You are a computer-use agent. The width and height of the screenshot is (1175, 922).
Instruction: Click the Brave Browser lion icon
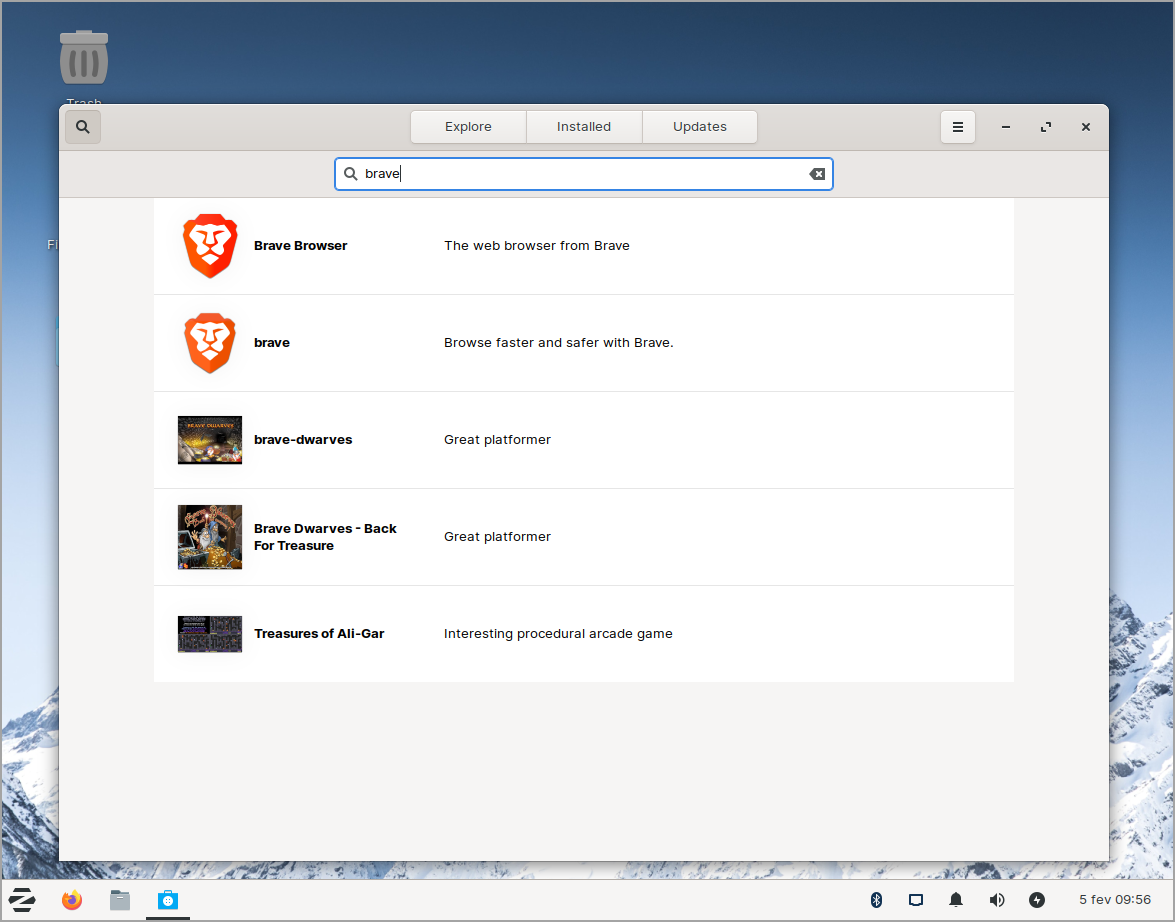210,246
